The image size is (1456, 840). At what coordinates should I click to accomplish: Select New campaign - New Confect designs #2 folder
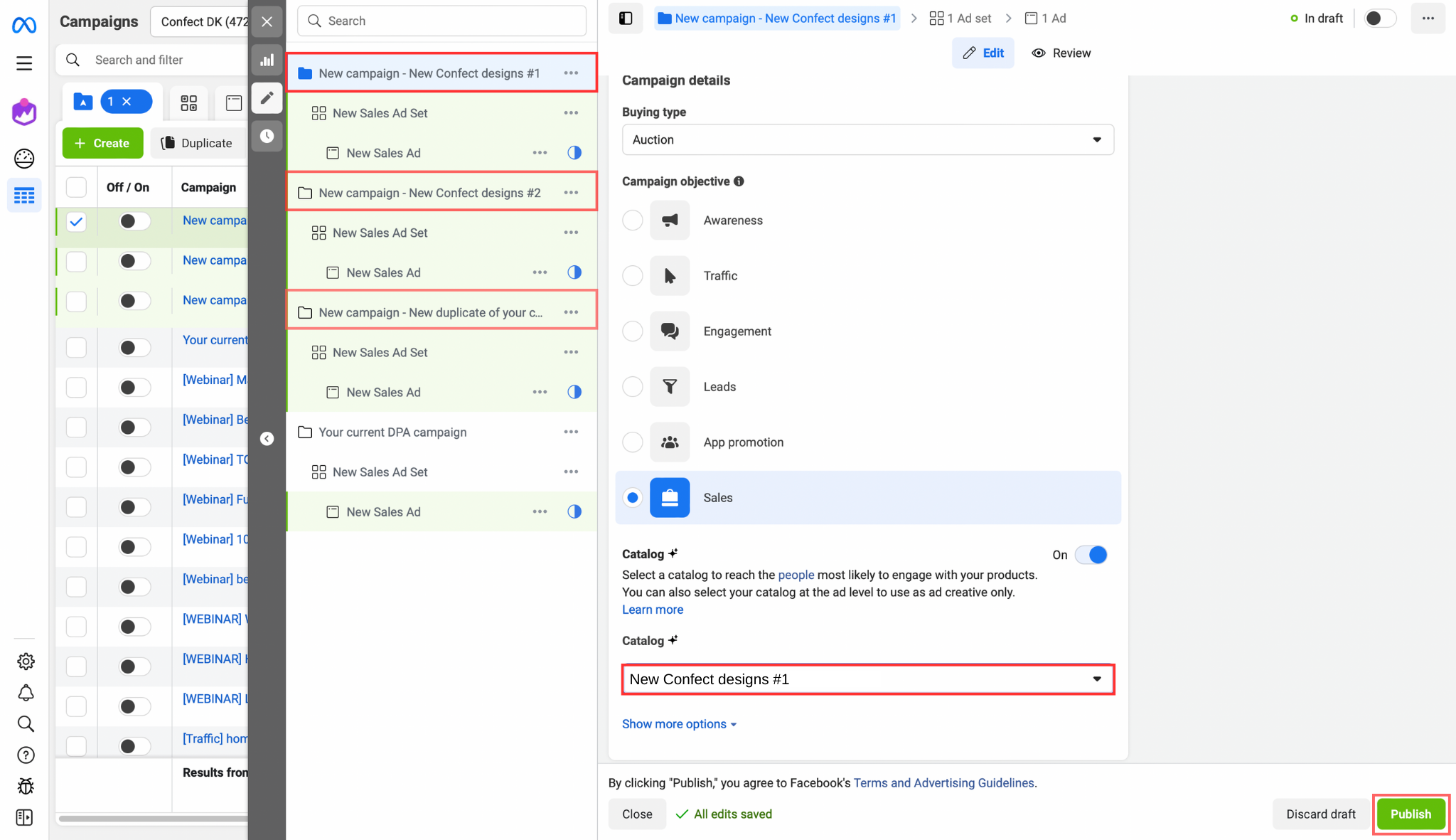[441, 193]
